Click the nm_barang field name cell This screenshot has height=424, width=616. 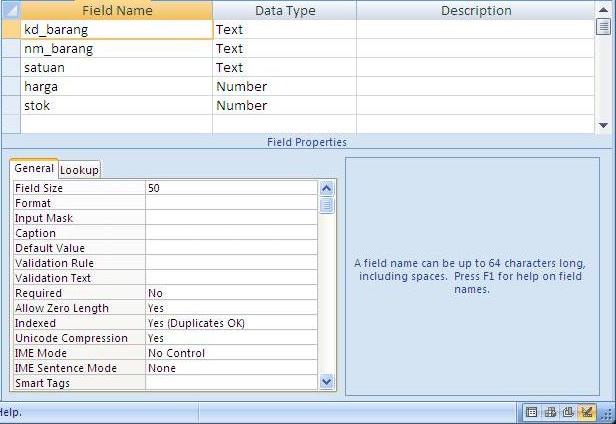(117, 49)
